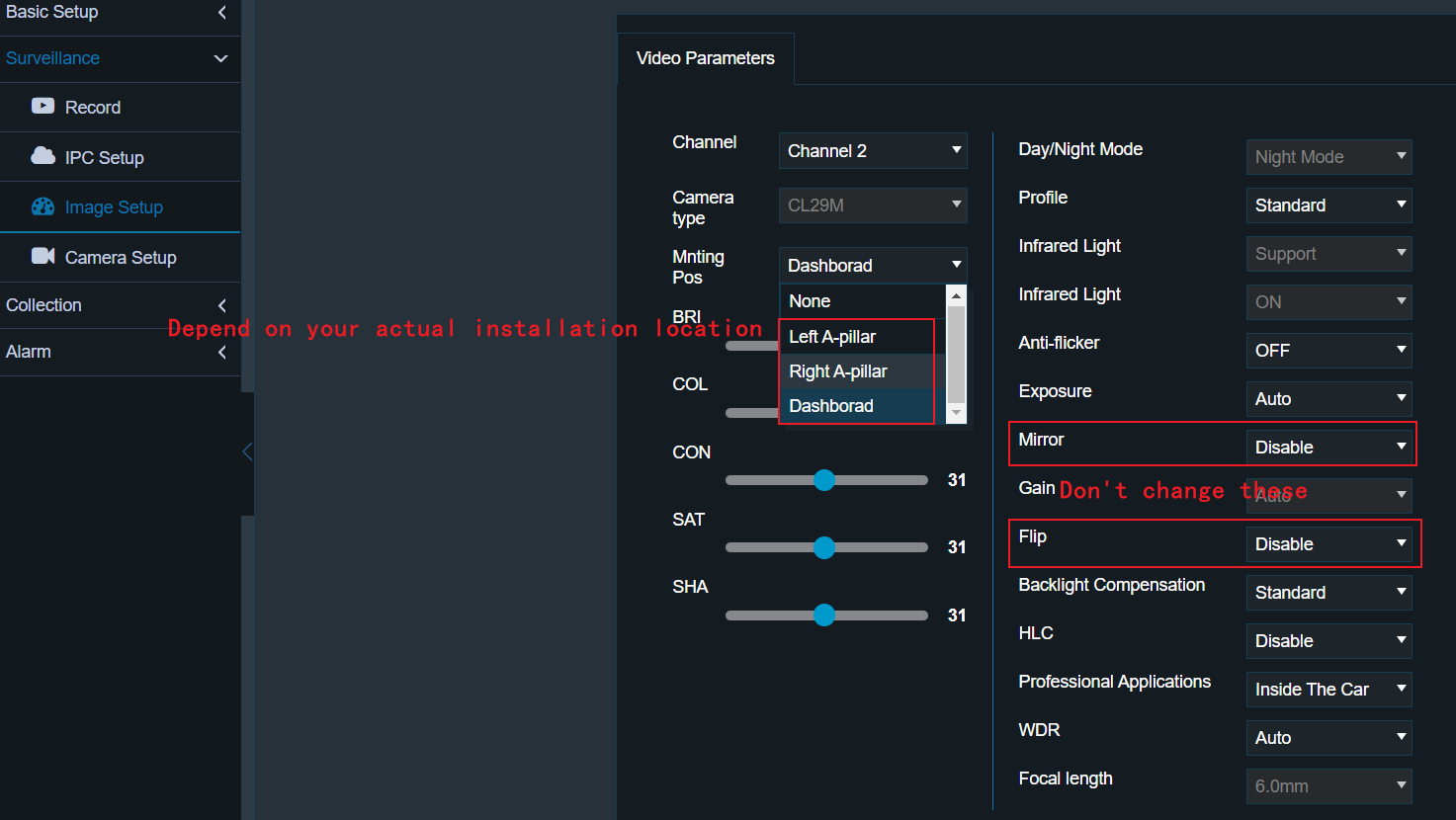Click the Image Setup palette icon
The image size is (1456, 820).
click(x=43, y=206)
